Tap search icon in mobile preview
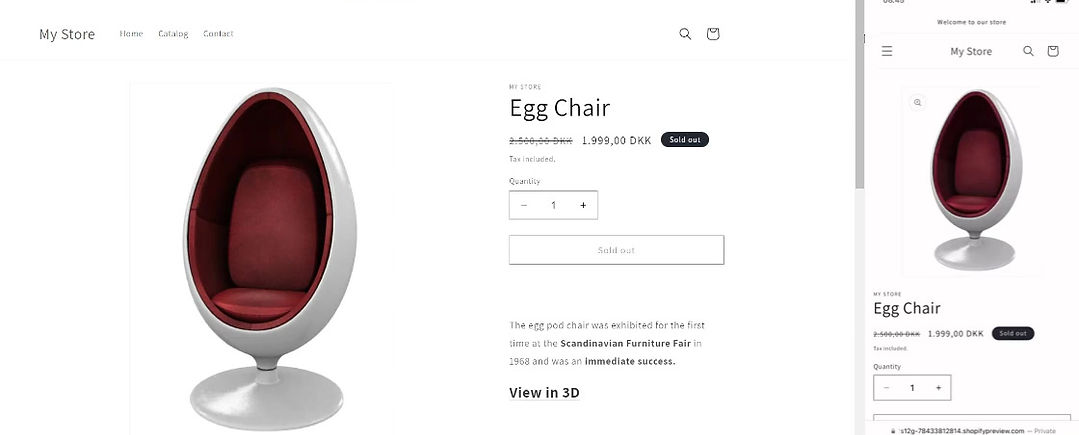 (x=1028, y=51)
